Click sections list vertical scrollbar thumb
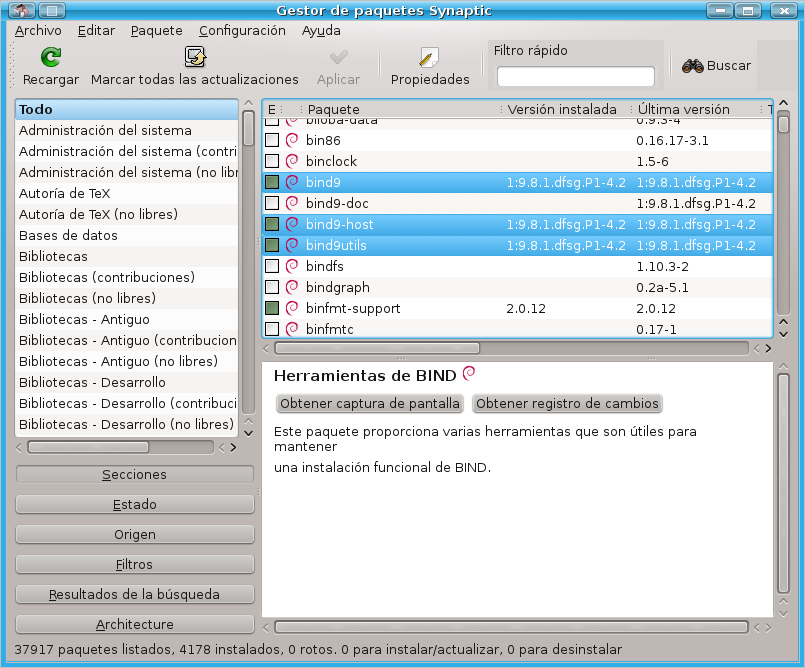805x668 pixels. [x=248, y=128]
